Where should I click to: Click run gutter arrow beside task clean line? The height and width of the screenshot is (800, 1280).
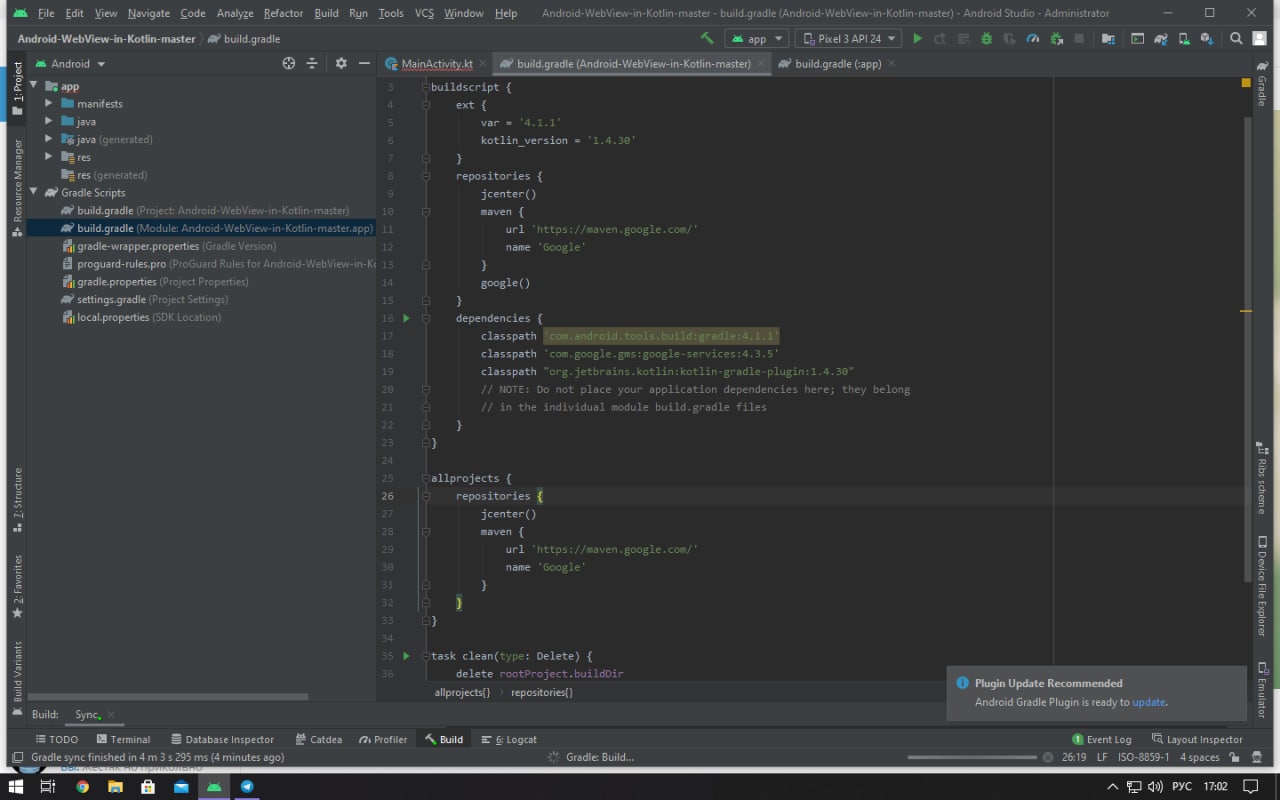(x=406, y=656)
